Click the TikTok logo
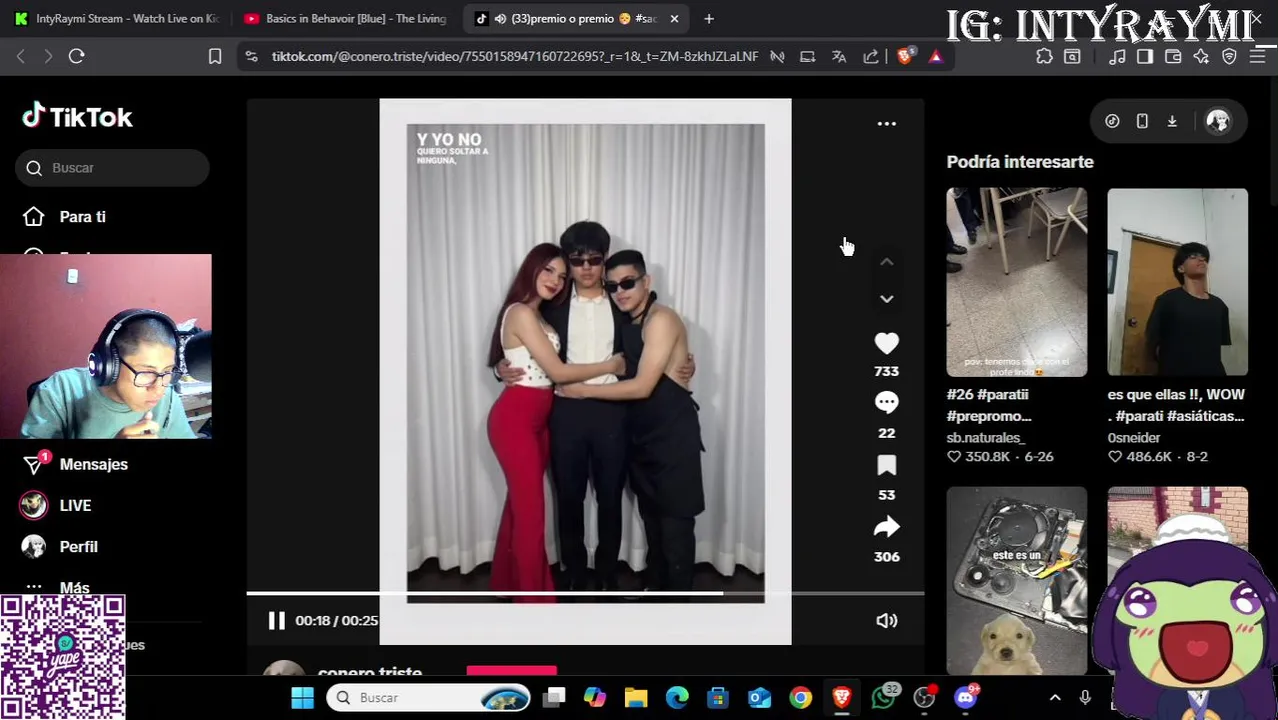1278x720 pixels. (78, 117)
